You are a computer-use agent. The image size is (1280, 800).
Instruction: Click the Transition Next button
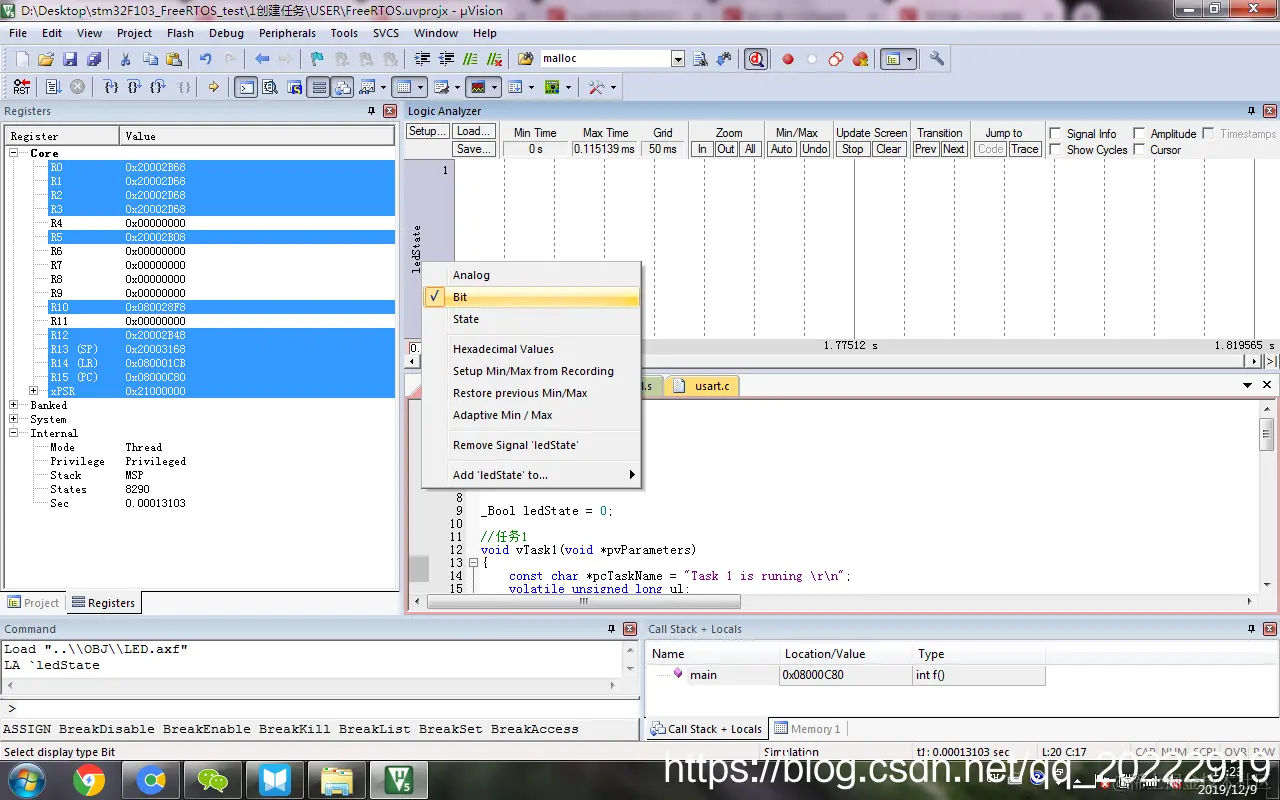[954, 149]
